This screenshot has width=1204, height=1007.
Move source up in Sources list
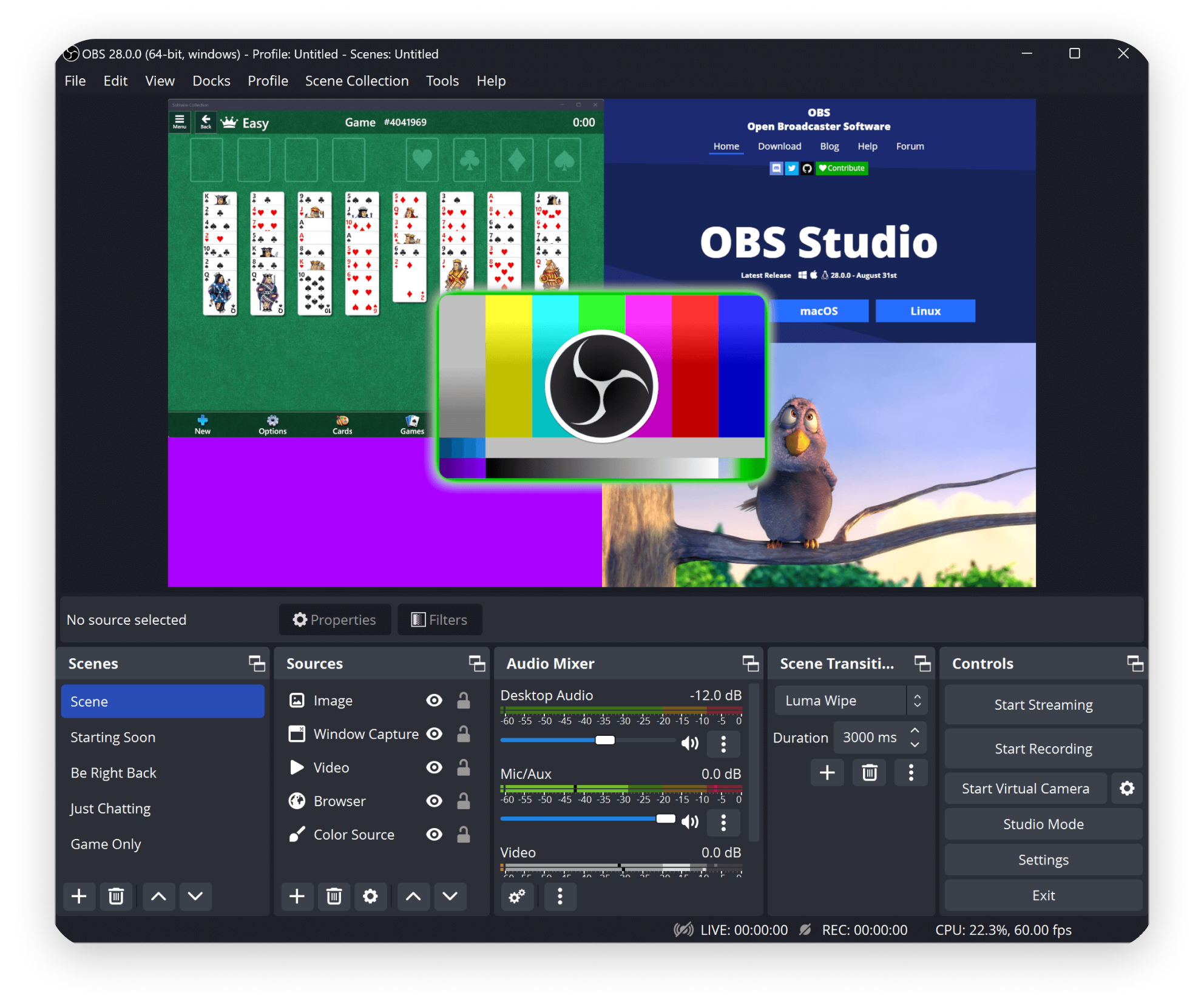click(x=413, y=896)
